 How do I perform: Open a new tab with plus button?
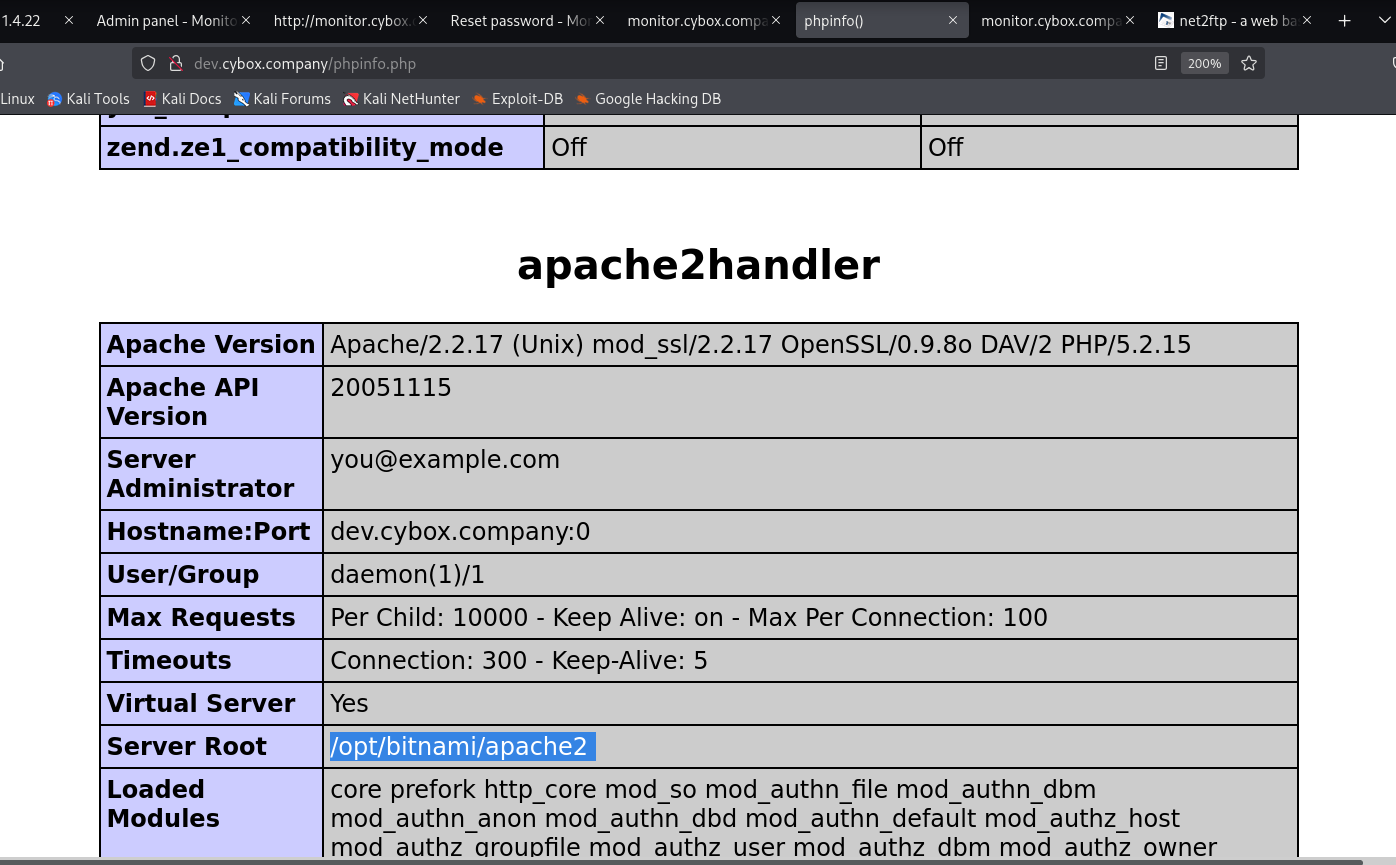tap(1344, 20)
